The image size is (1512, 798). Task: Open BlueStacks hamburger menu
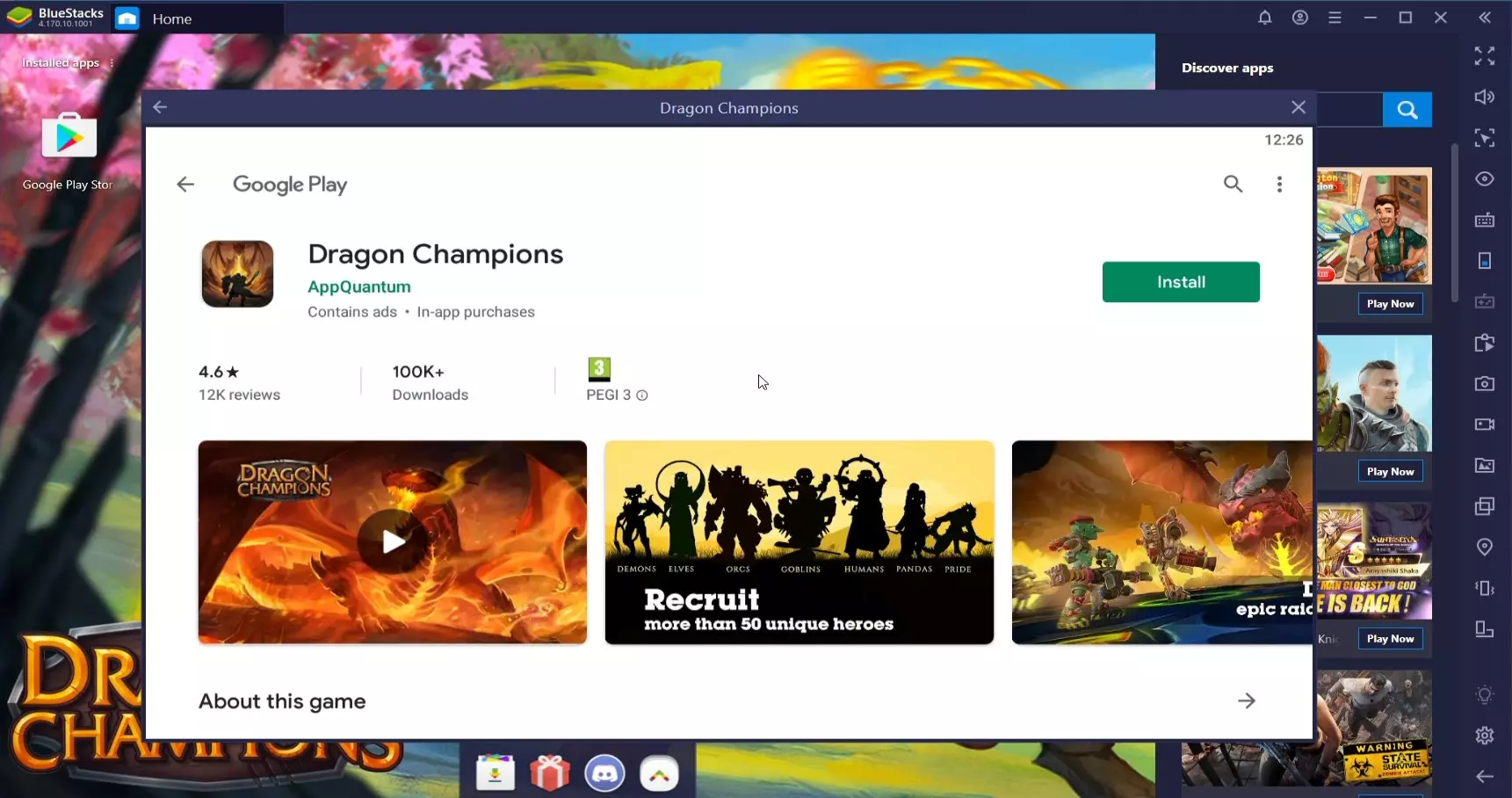(1335, 18)
